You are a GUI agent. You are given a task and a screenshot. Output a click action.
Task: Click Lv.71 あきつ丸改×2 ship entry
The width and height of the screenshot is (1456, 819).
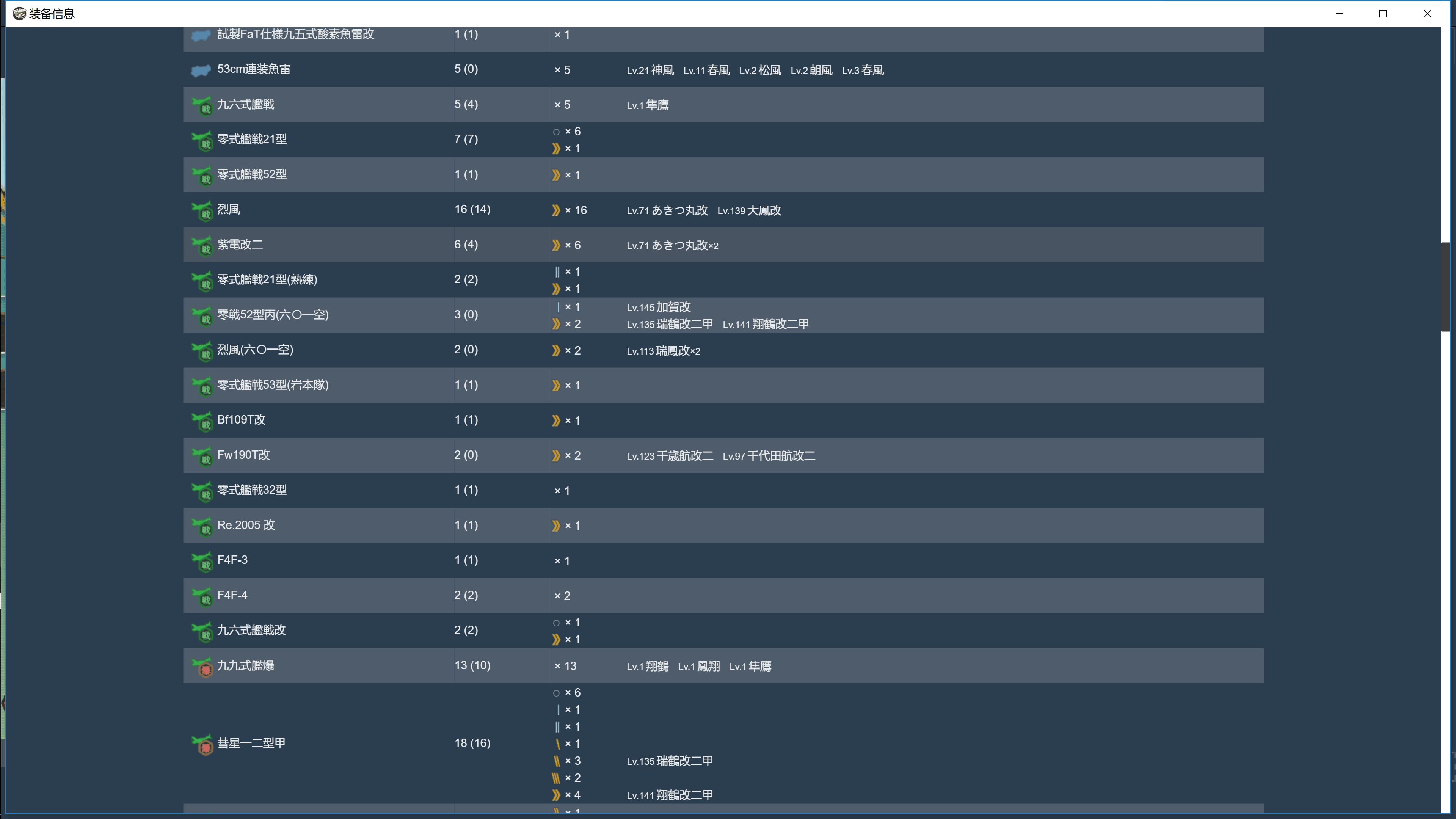pos(673,245)
